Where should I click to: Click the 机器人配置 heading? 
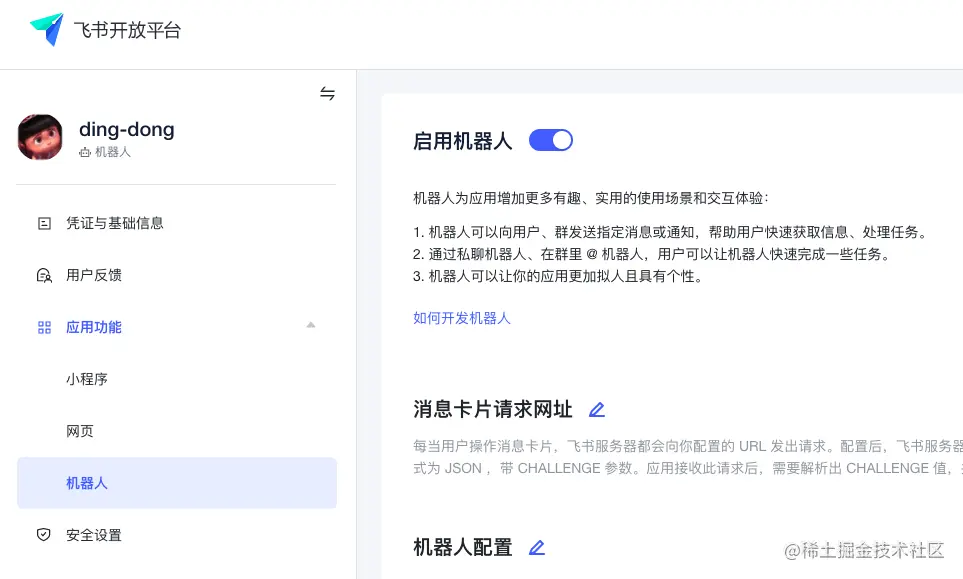[x=462, y=547]
